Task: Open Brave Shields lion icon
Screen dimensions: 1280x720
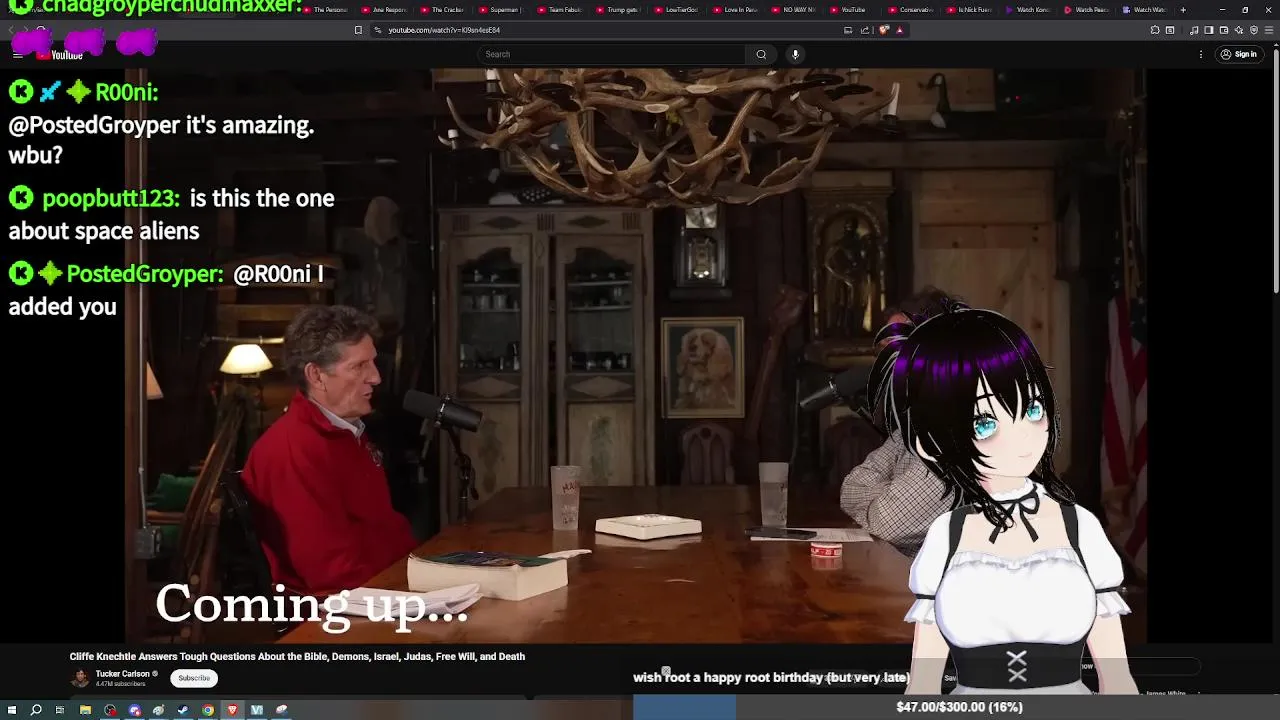Action: pos(883,30)
